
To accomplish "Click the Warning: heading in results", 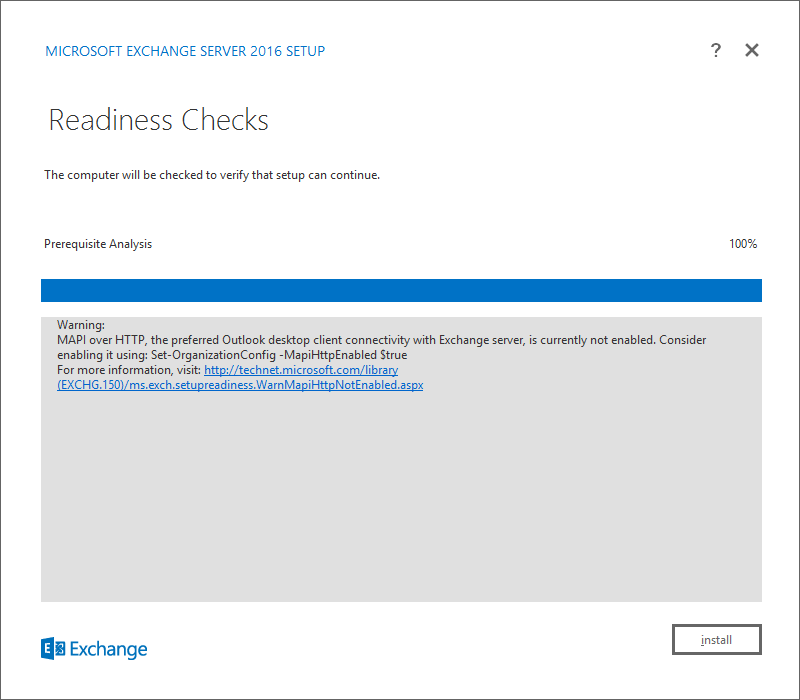I will pyautogui.click(x=81, y=325).
